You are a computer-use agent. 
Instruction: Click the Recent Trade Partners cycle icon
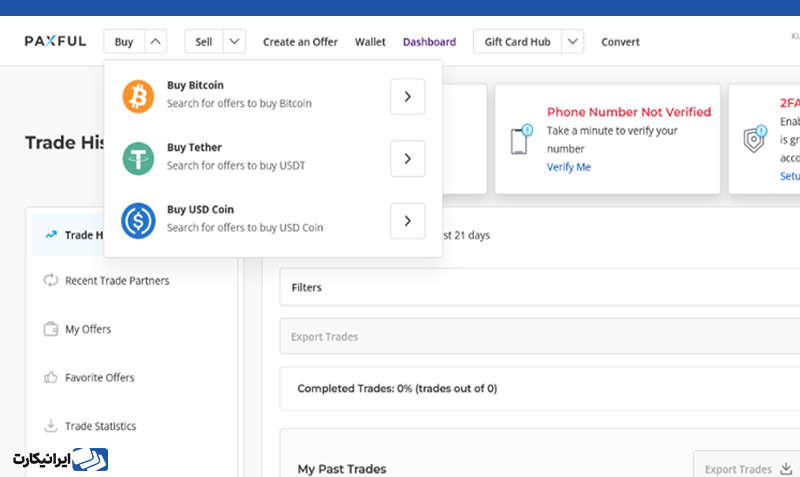(x=51, y=280)
